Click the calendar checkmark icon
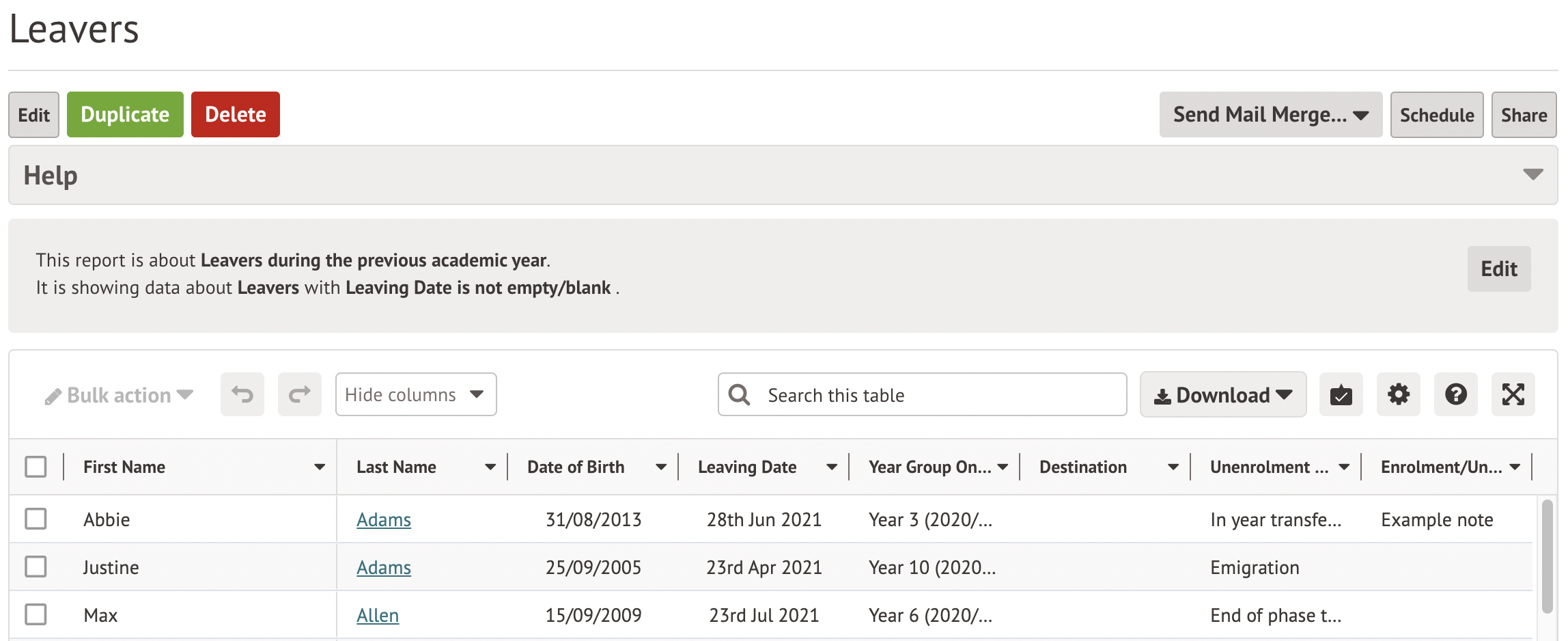 [1341, 394]
